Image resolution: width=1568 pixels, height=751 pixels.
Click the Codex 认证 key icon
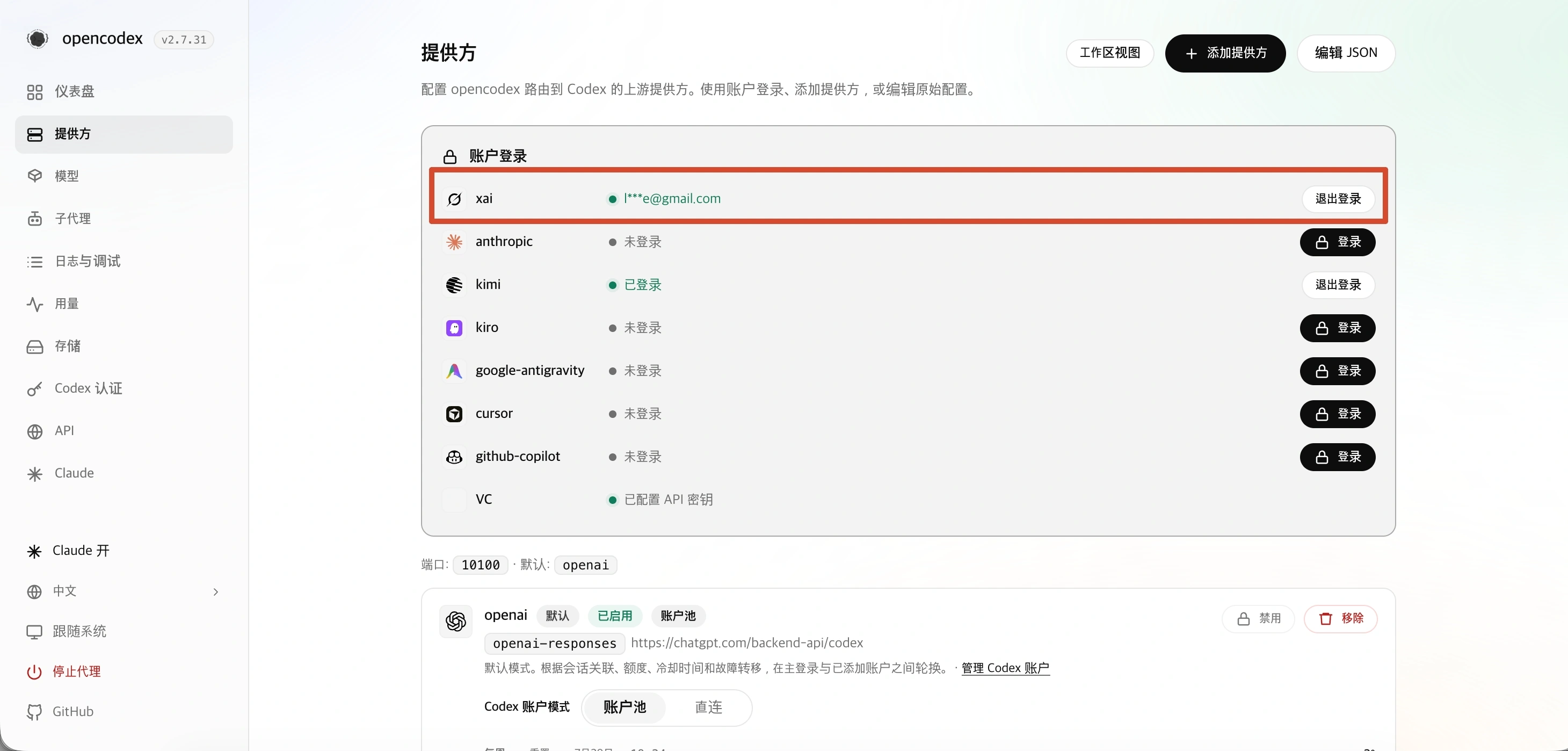[35, 389]
